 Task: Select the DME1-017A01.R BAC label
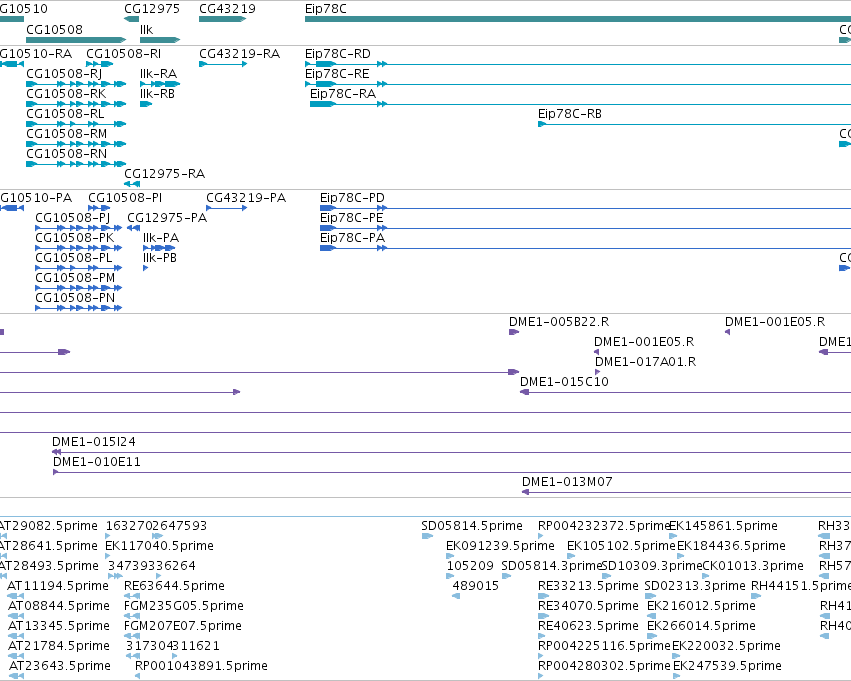(645, 362)
